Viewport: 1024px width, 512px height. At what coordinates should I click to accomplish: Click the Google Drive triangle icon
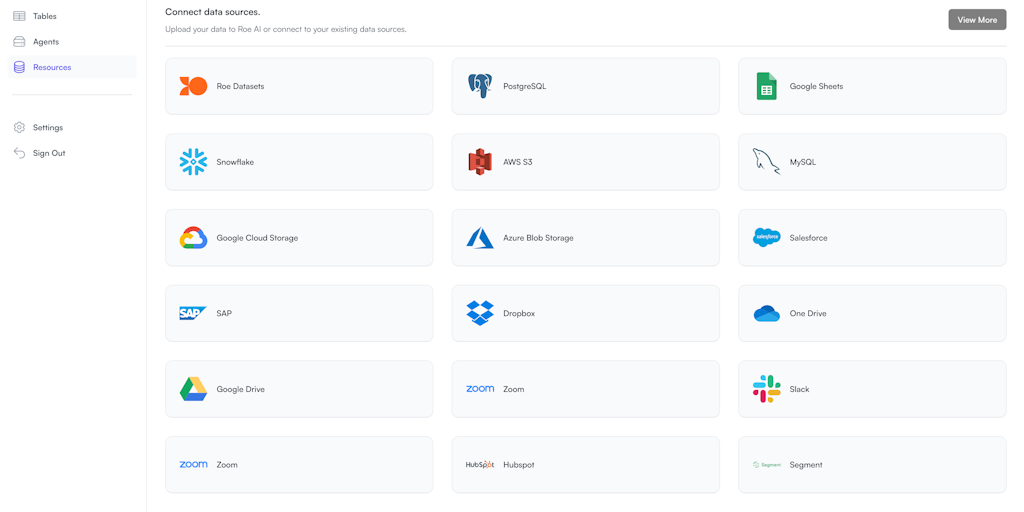coord(193,389)
